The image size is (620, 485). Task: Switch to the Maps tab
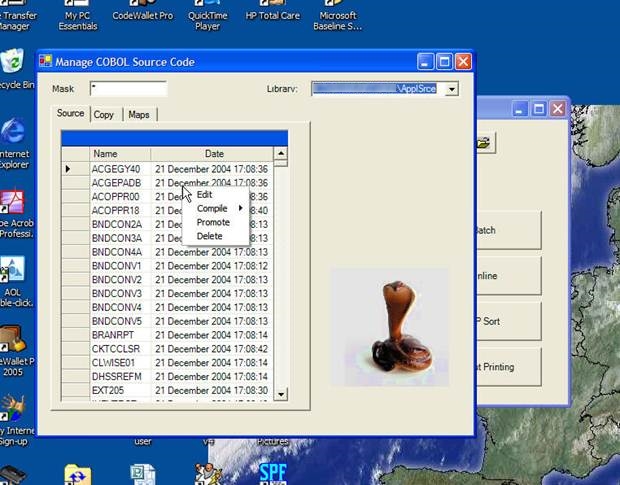(139, 115)
